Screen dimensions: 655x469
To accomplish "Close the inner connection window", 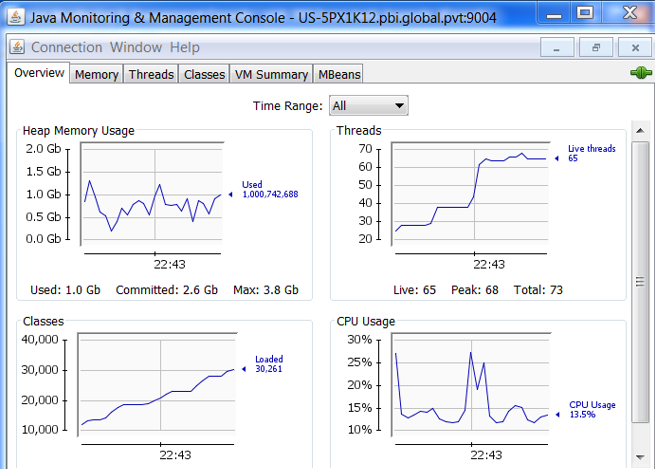I will coord(633,47).
